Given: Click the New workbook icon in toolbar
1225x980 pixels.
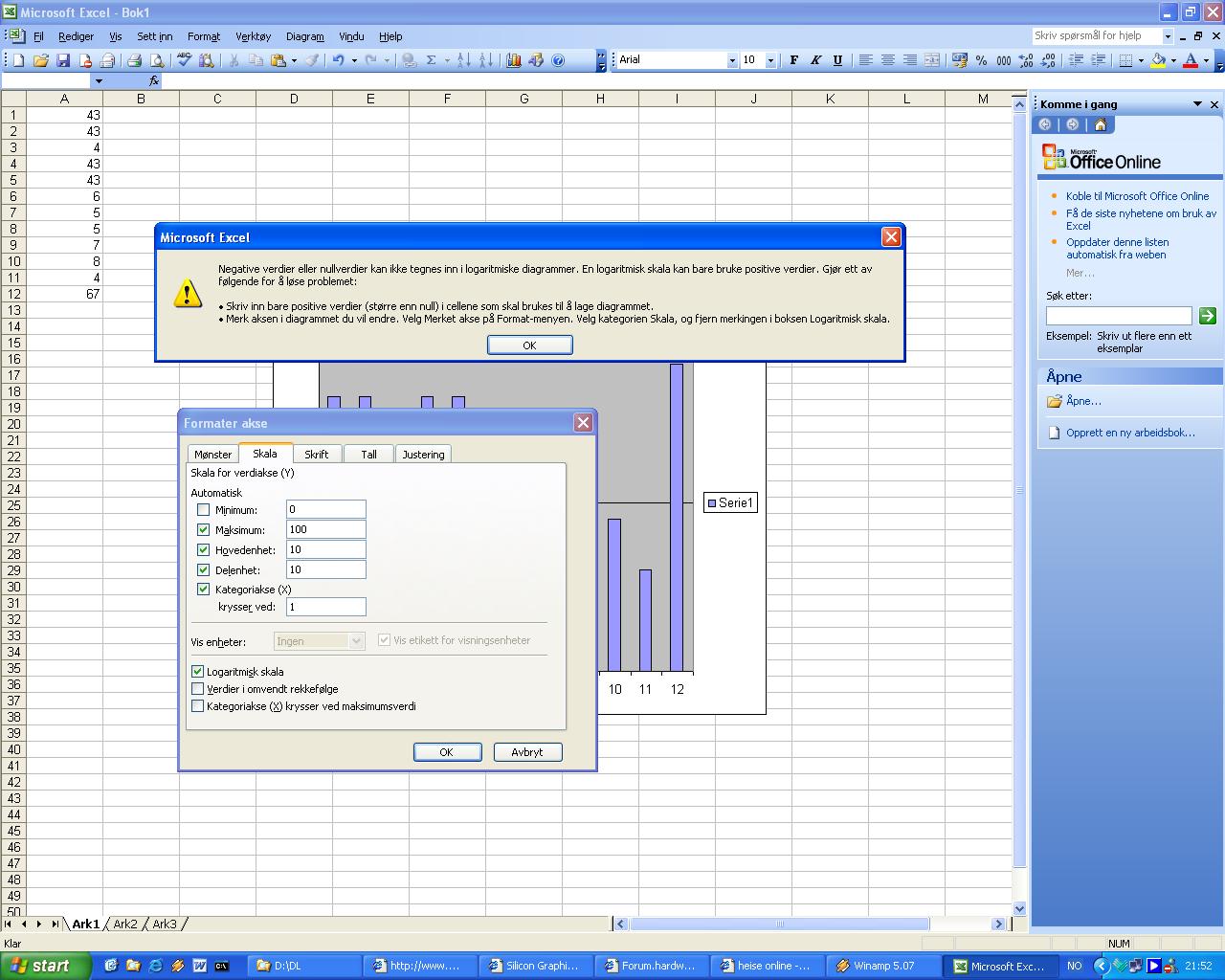Looking at the screenshot, I should pyautogui.click(x=18, y=60).
